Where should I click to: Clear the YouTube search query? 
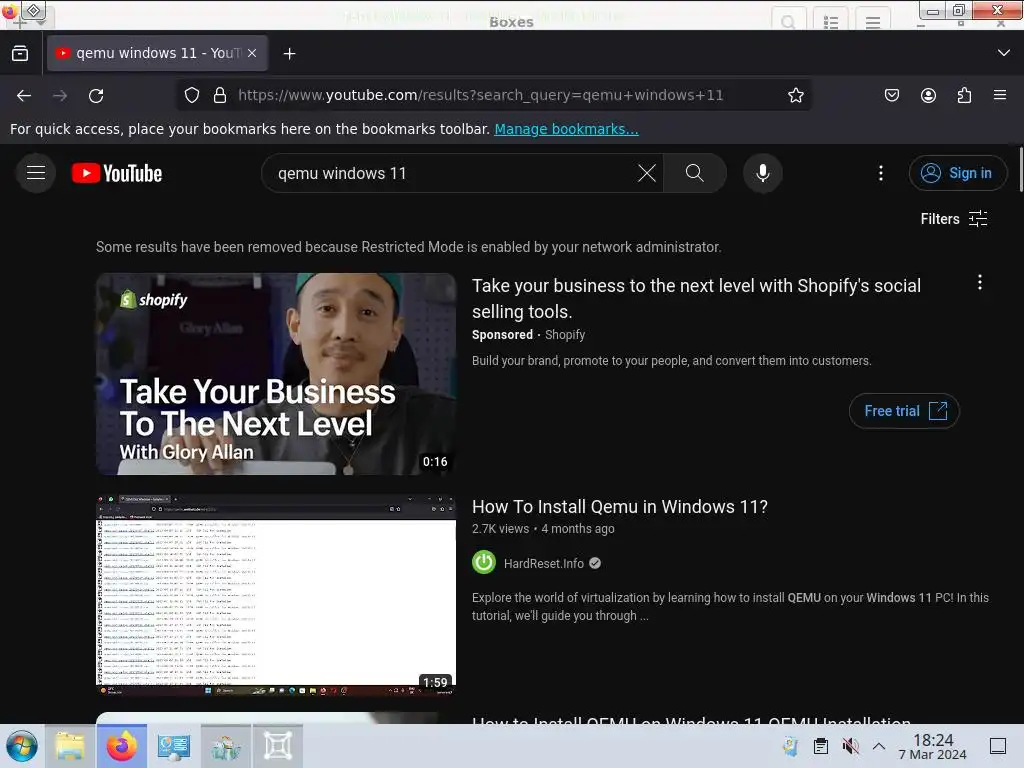tap(647, 173)
